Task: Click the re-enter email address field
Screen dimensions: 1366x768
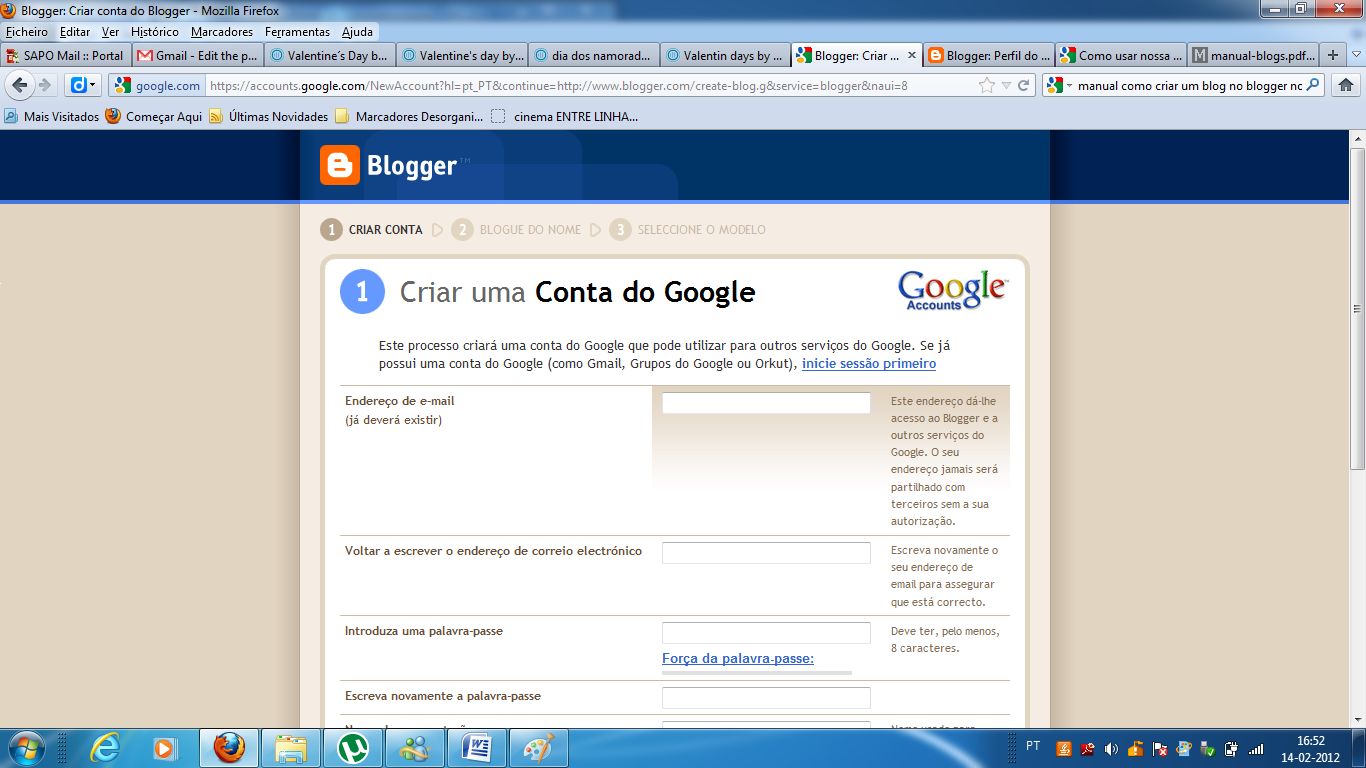Action: point(766,553)
